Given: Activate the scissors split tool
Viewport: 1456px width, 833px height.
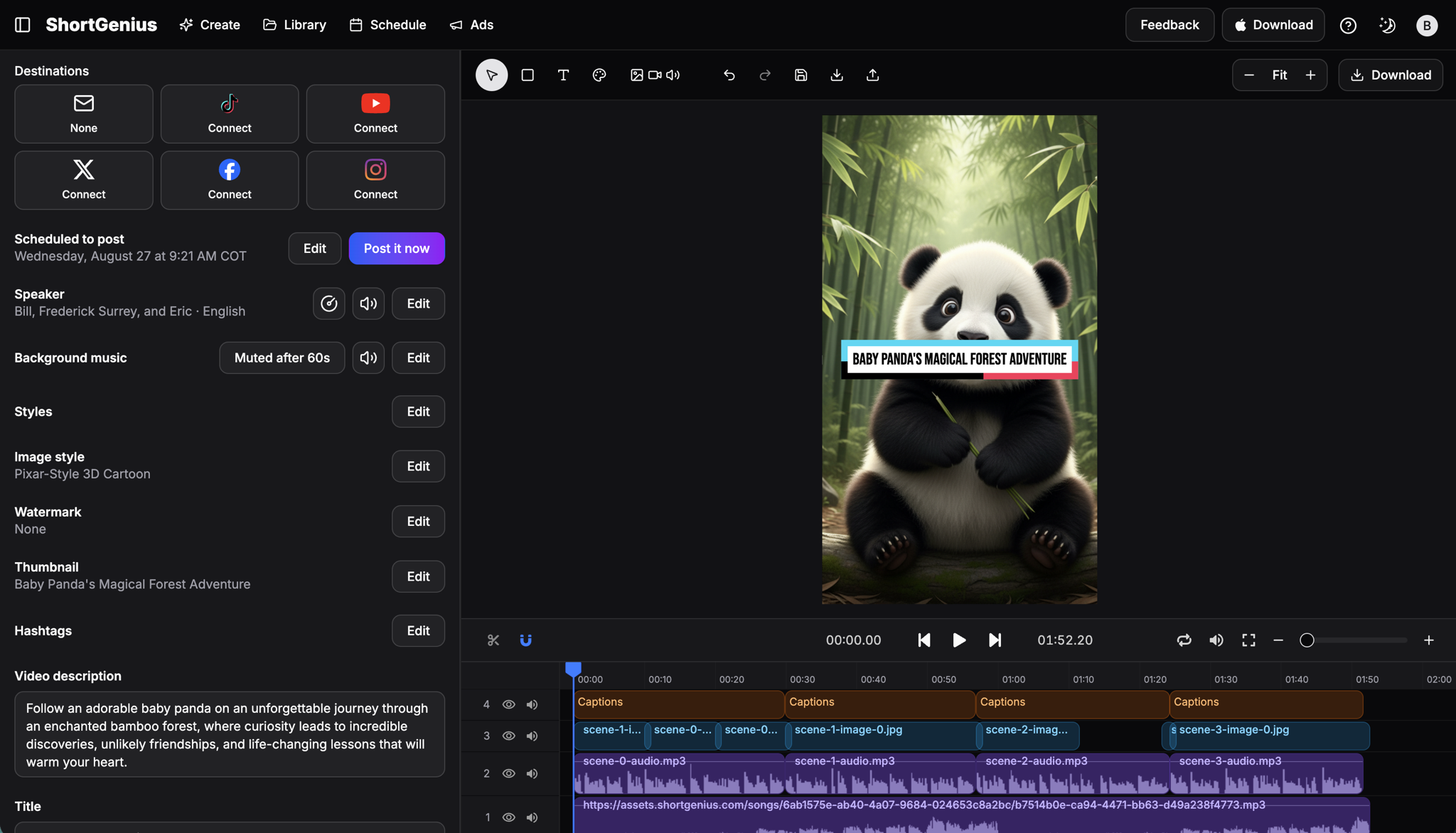Looking at the screenshot, I should click(x=493, y=640).
